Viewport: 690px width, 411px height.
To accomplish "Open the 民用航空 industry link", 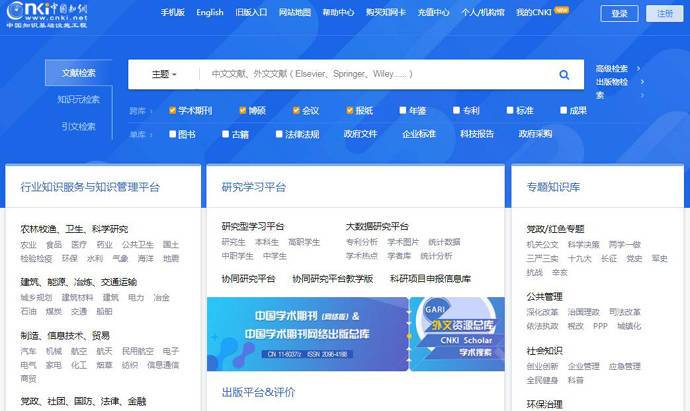I will pyautogui.click(x=138, y=351).
